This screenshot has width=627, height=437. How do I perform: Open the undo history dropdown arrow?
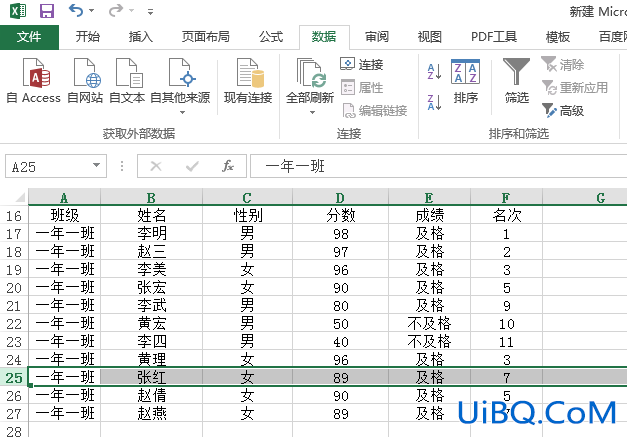click(92, 11)
